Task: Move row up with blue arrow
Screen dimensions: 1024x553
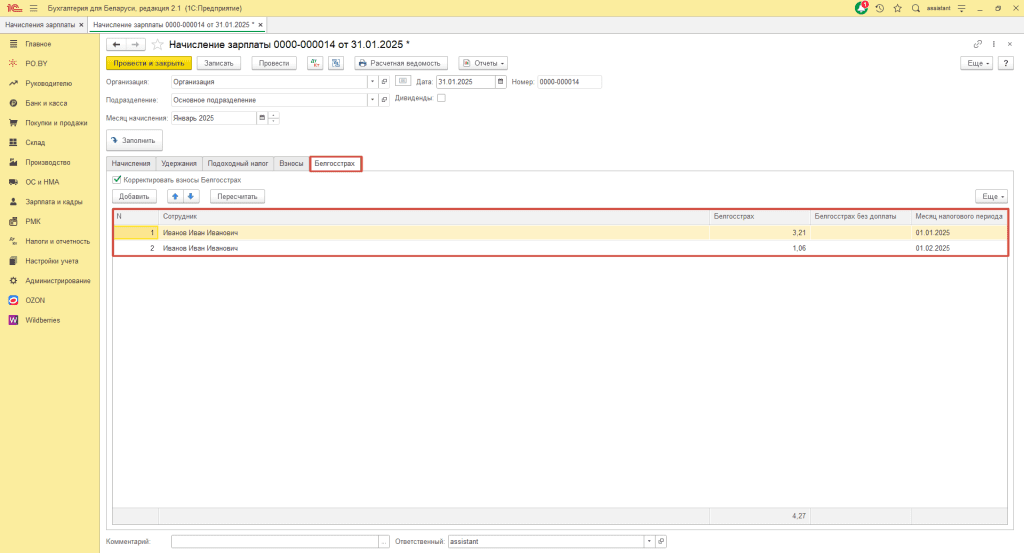Action: tap(176, 196)
